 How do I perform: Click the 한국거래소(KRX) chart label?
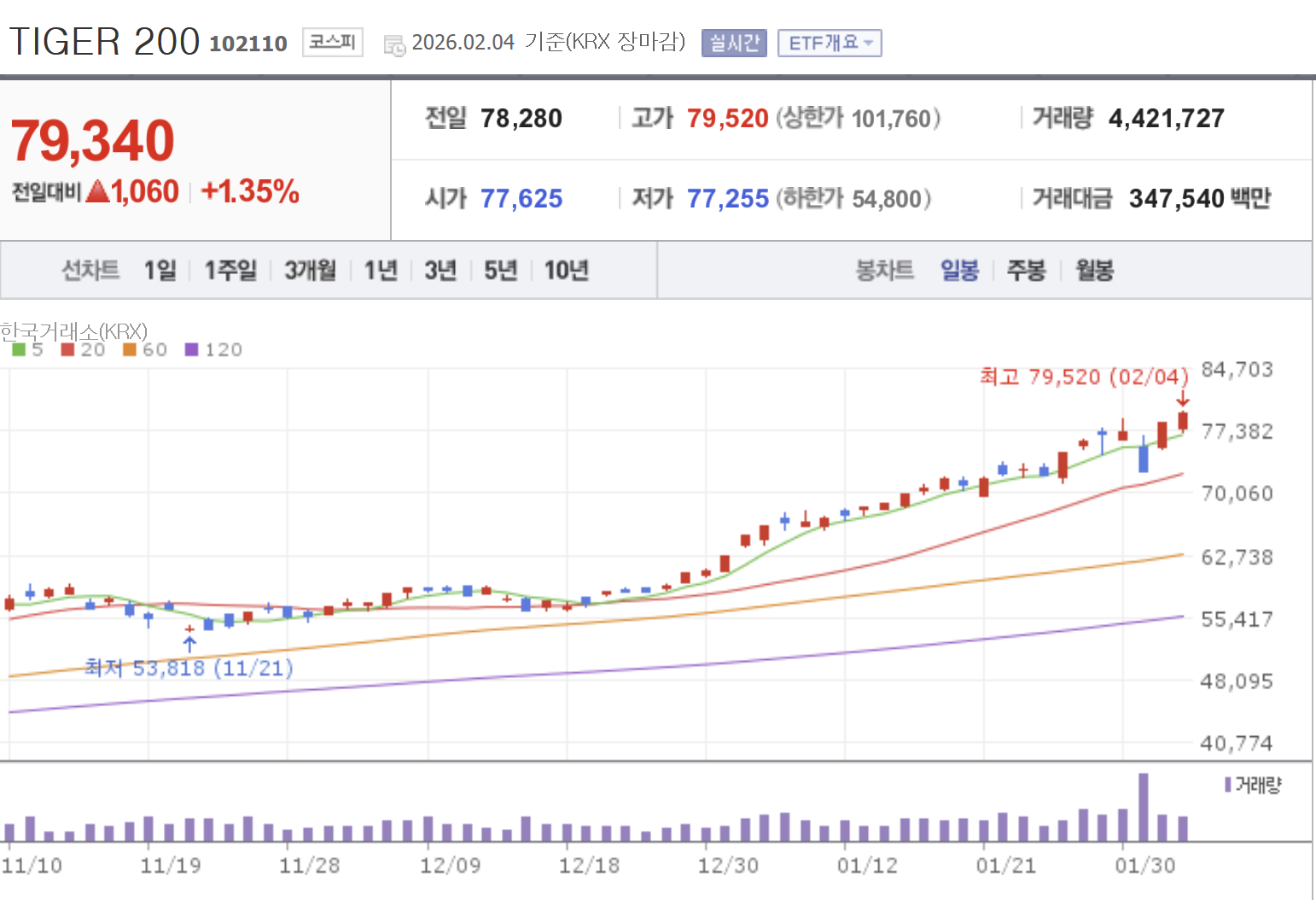(73, 331)
